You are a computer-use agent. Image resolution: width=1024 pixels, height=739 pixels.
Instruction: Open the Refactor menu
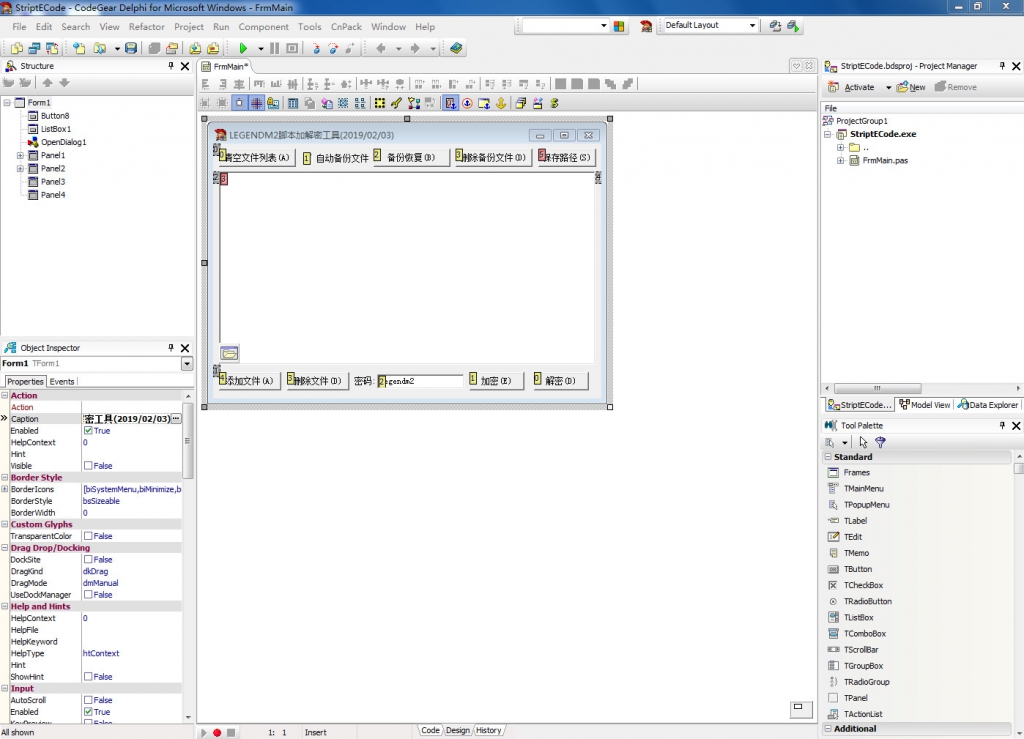click(146, 27)
